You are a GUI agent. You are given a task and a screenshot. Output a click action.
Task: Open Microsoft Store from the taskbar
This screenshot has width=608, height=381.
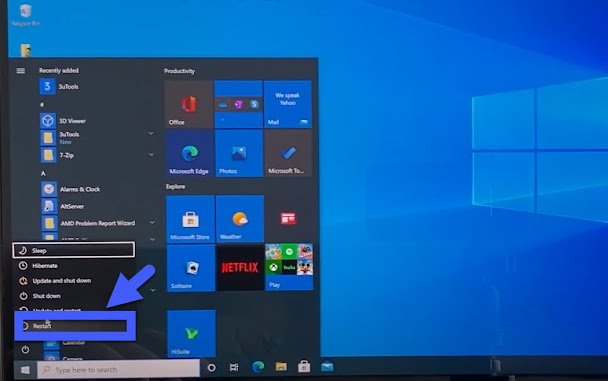pos(304,366)
